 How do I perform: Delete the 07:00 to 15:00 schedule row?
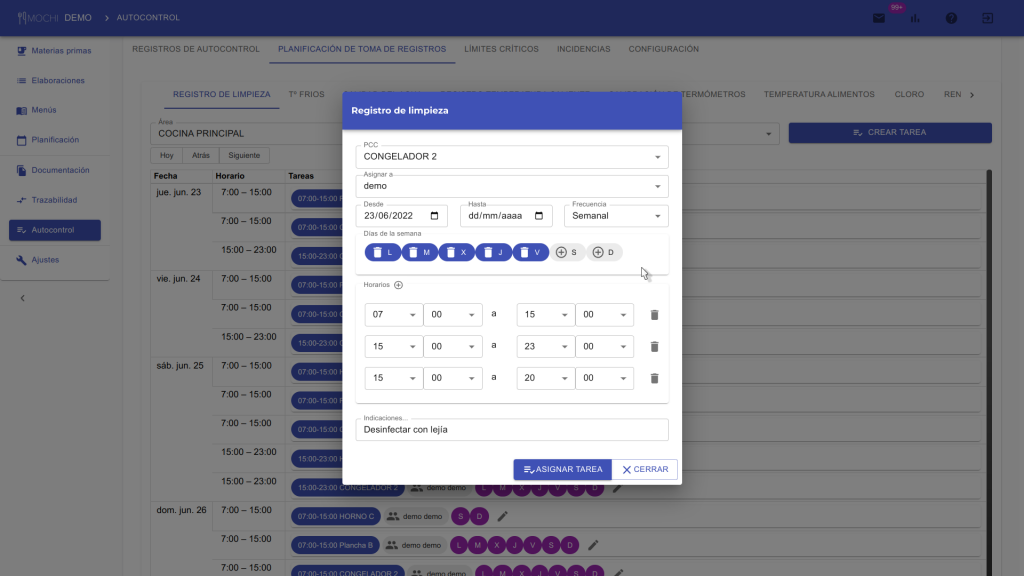[654, 315]
